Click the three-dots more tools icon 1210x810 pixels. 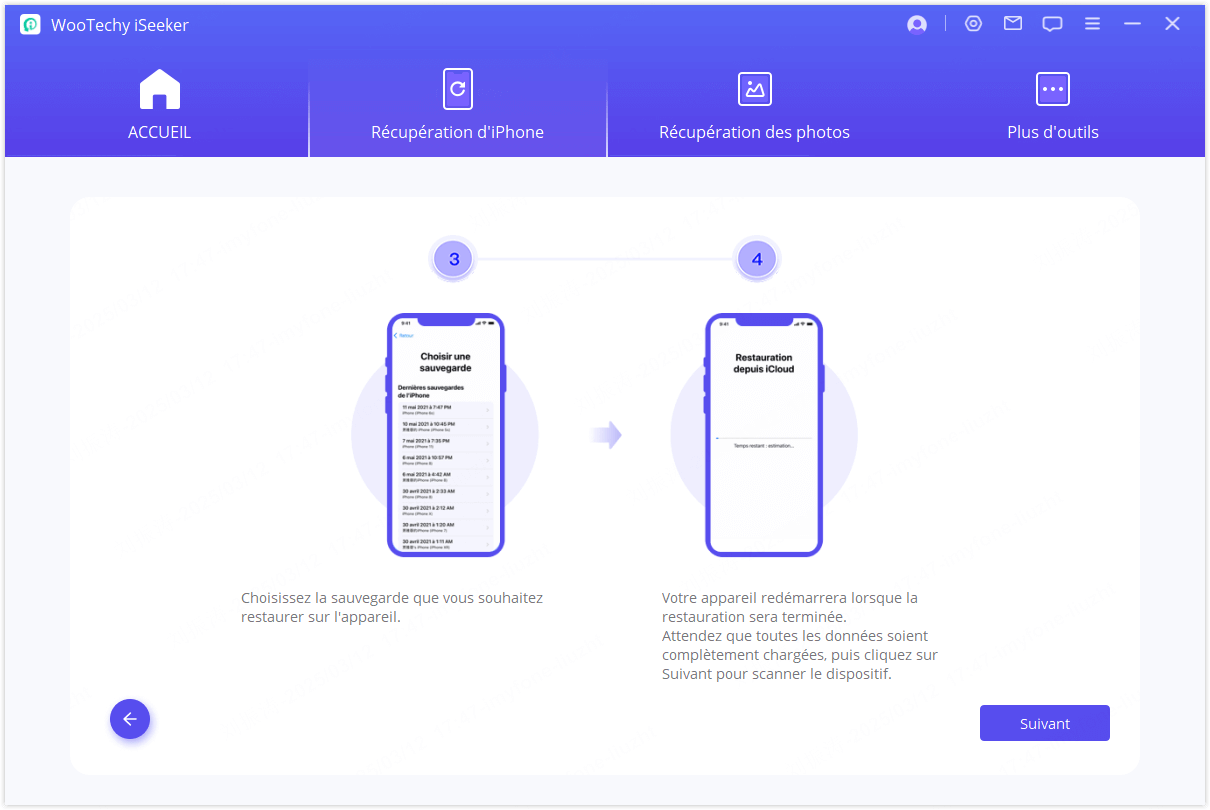pyautogui.click(x=1052, y=89)
